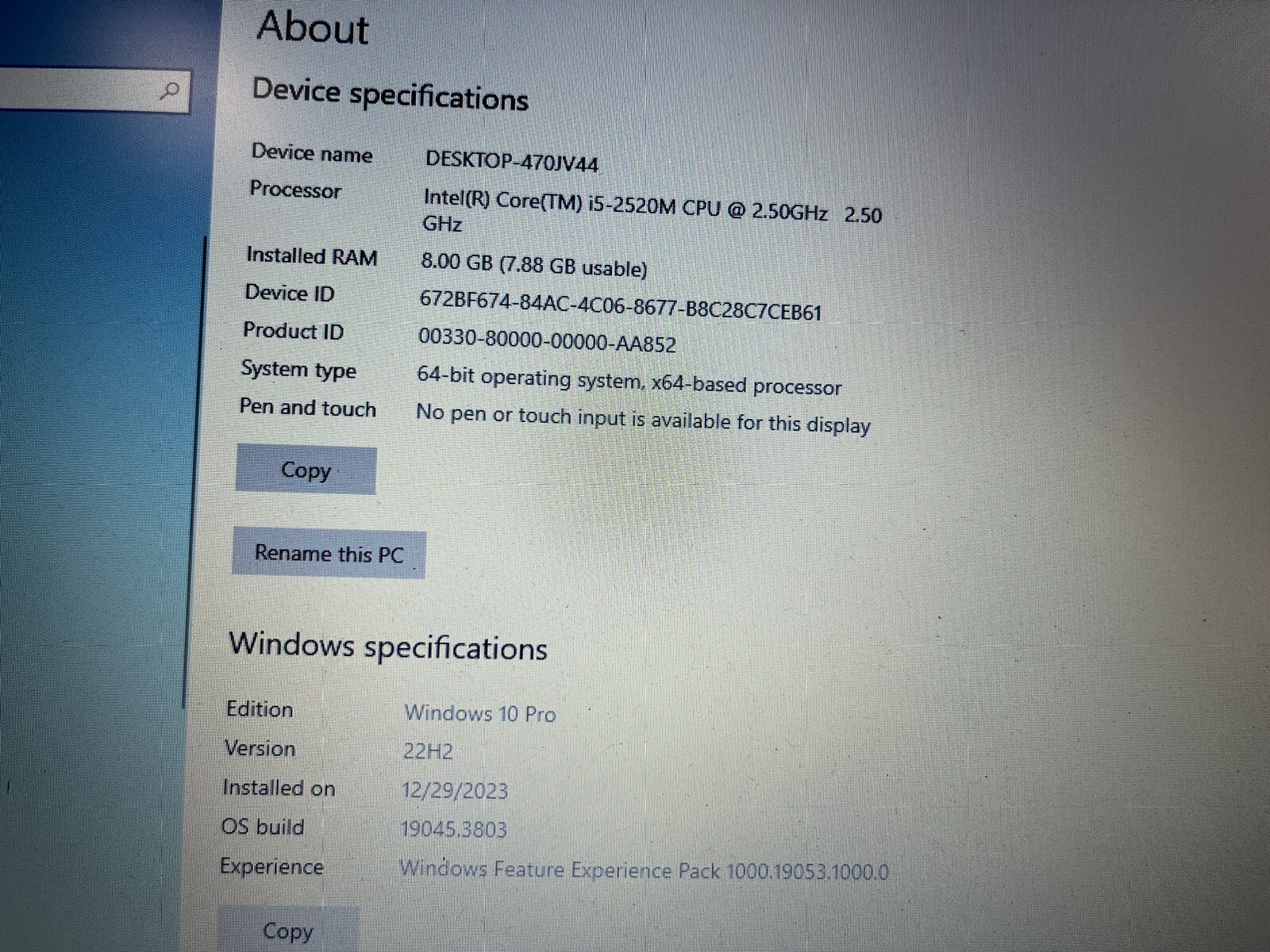The width and height of the screenshot is (1270, 952).
Task: Select the Device specifications heading
Action: coord(390,94)
